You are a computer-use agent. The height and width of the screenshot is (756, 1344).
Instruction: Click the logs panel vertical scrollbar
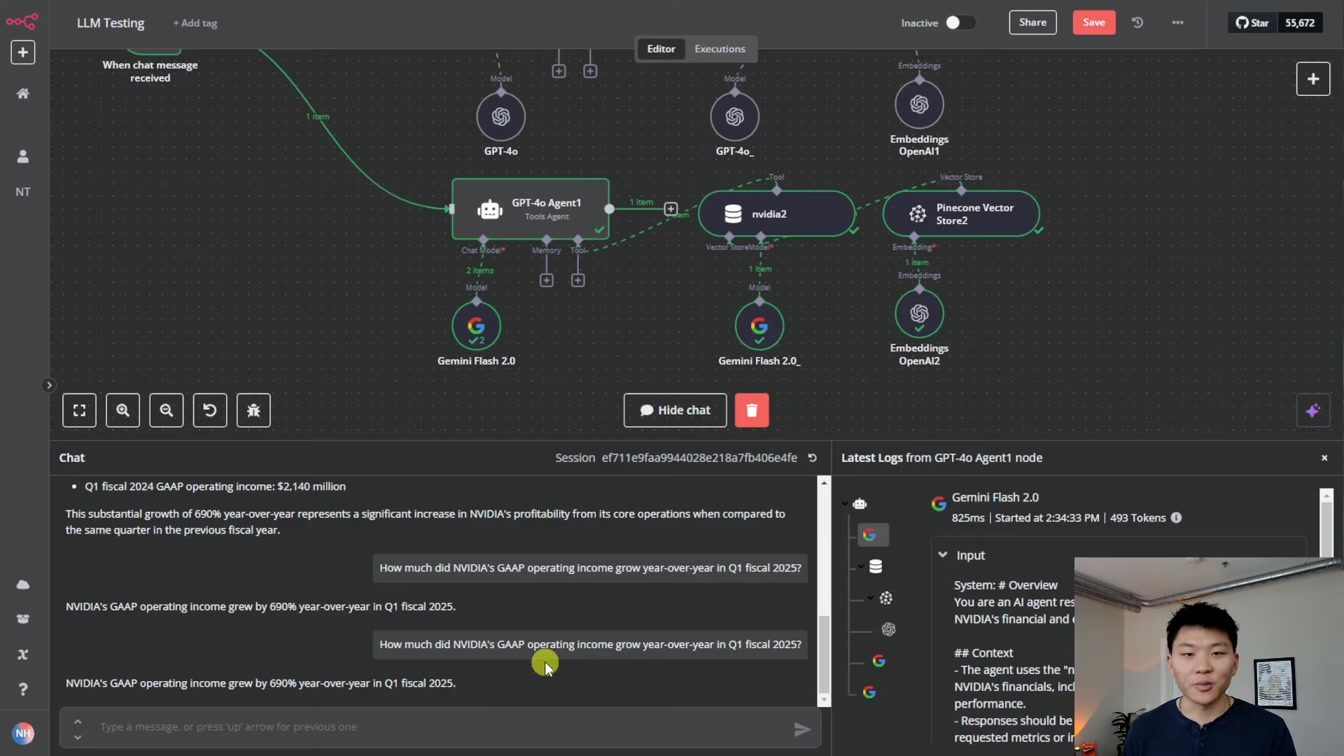(1326, 530)
